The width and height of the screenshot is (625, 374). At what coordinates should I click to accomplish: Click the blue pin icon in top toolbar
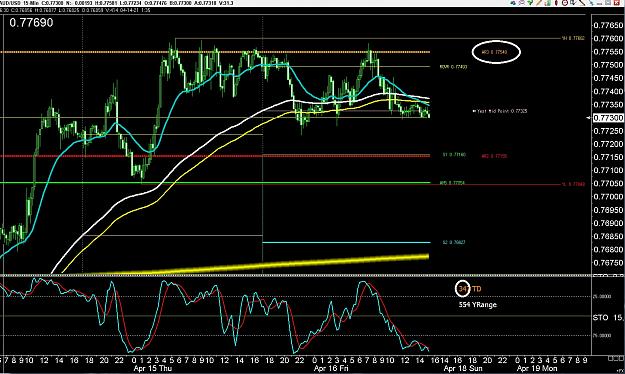pyautogui.click(x=591, y=2)
